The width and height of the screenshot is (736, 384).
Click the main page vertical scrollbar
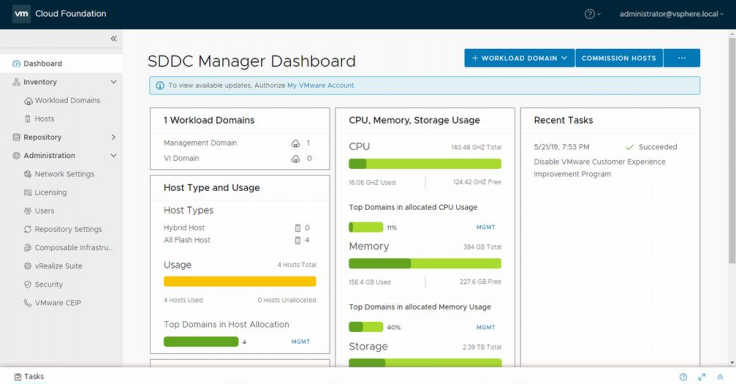(x=732, y=150)
